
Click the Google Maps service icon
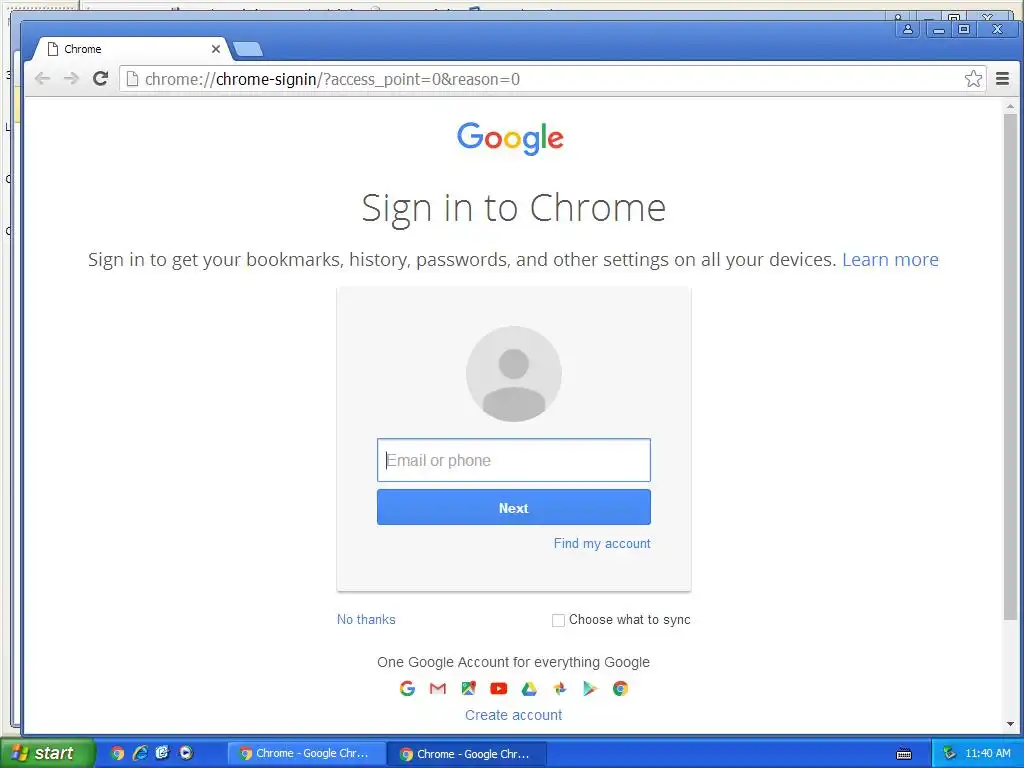click(468, 688)
